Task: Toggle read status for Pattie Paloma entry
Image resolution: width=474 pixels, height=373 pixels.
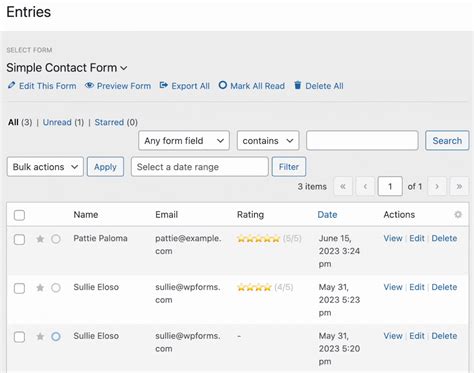Action: (56, 239)
